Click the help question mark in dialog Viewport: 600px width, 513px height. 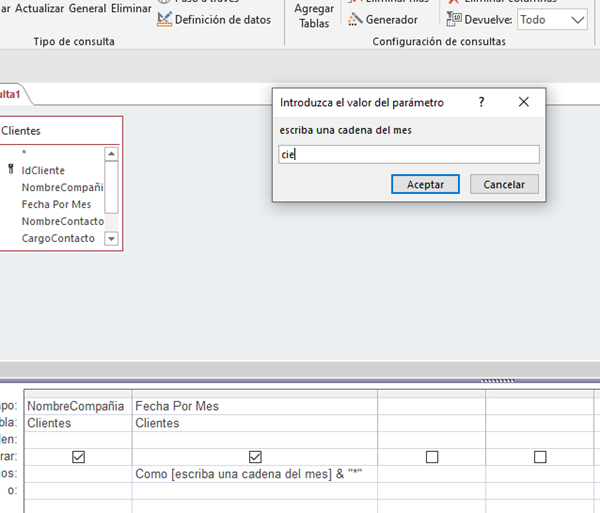click(481, 102)
